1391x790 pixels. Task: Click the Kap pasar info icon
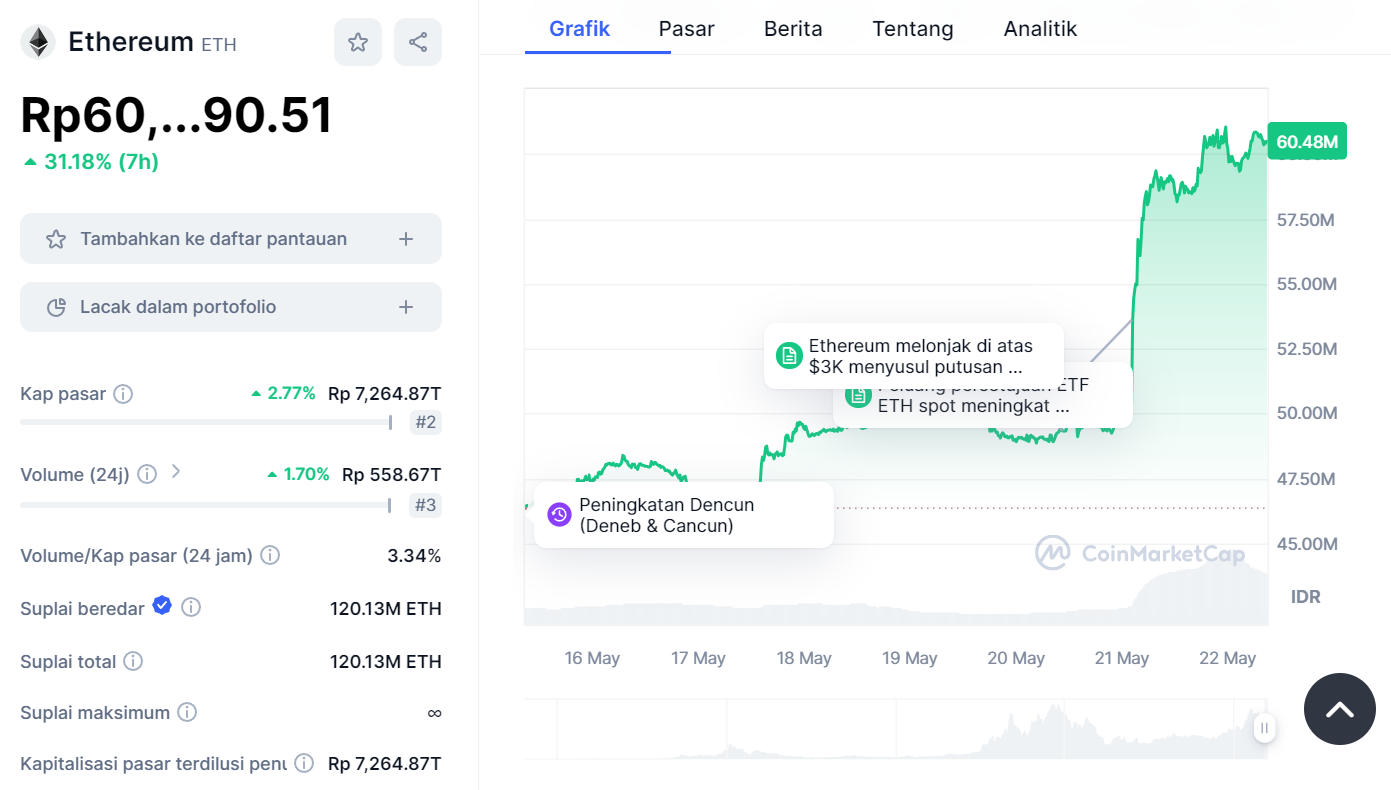coord(123,394)
